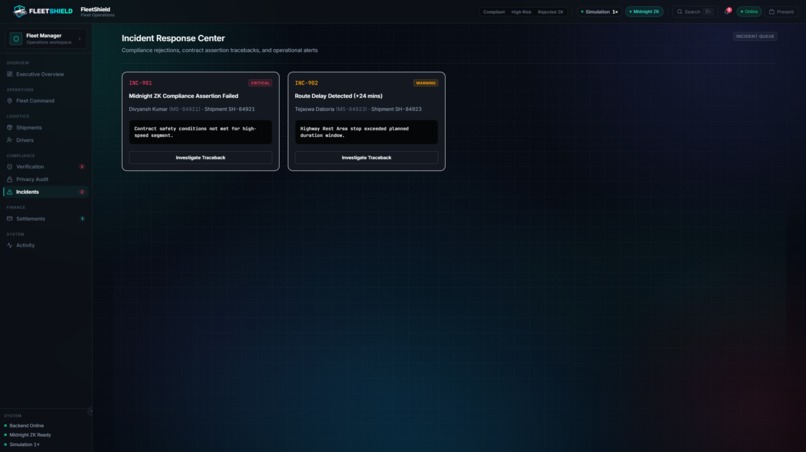Click the Verification count badge

(82, 167)
